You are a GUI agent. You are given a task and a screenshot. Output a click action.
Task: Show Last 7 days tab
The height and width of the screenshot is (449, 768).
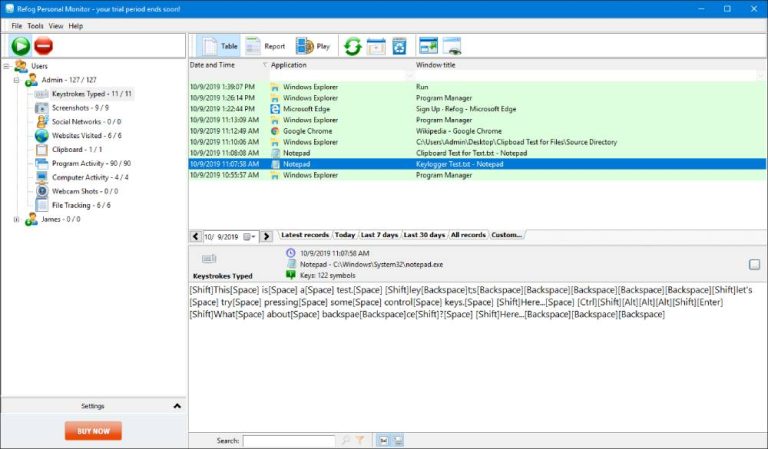pyautogui.click(x=379, y=235)
